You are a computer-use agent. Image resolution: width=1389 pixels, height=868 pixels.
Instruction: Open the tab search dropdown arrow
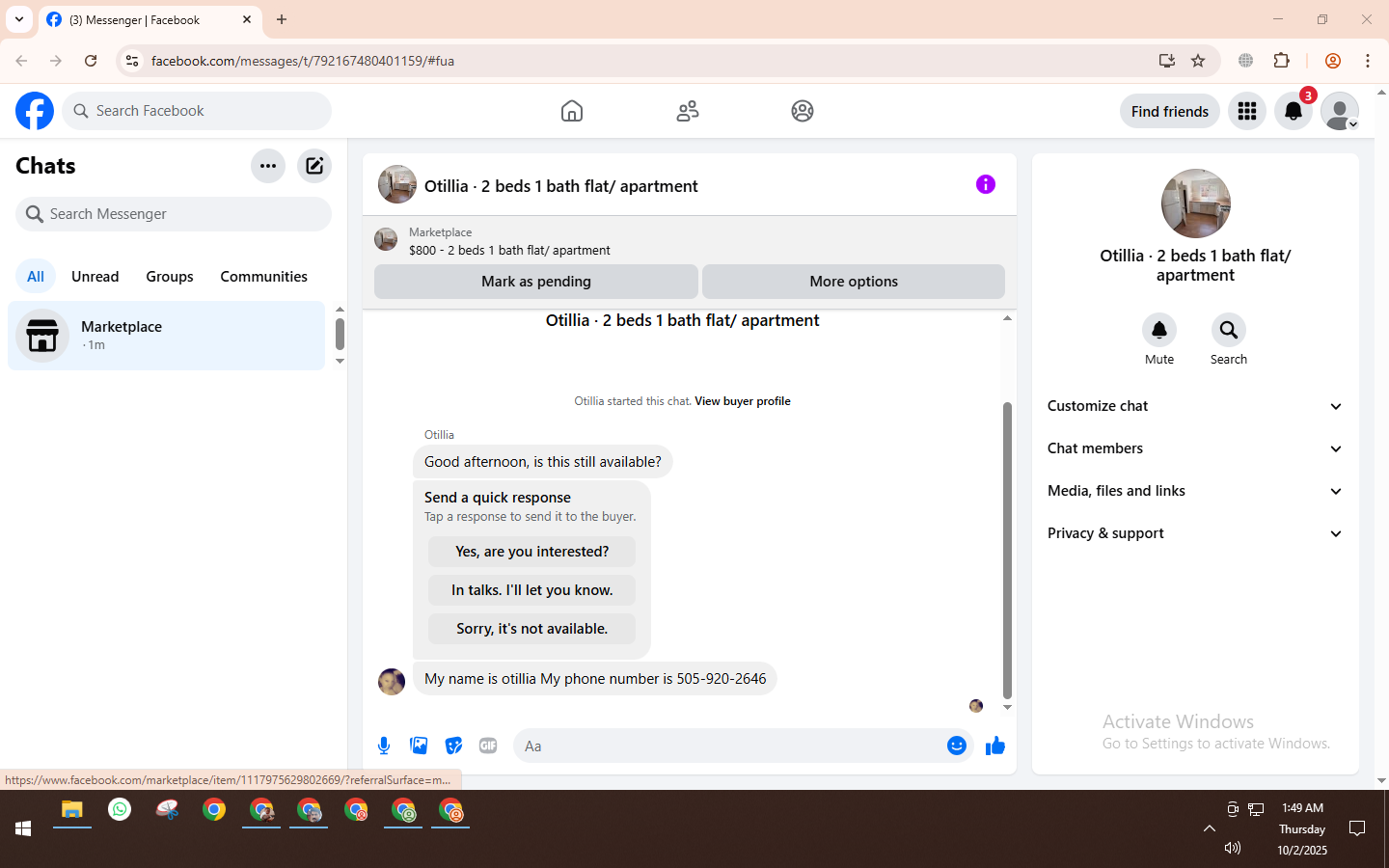coord(19,19)
